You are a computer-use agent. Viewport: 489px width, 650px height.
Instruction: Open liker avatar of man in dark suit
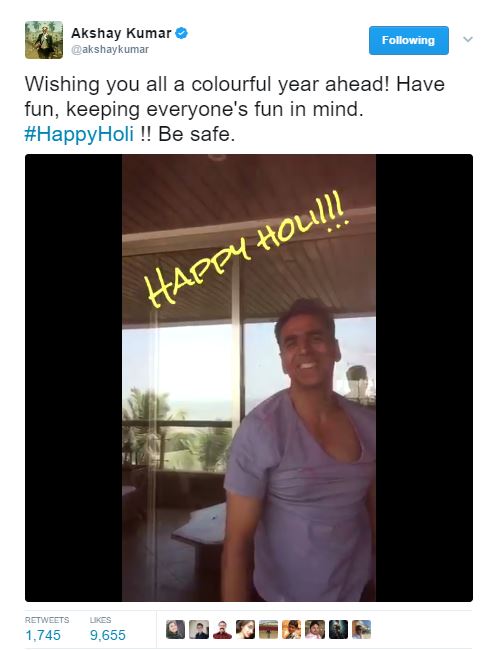click(199, 629)
